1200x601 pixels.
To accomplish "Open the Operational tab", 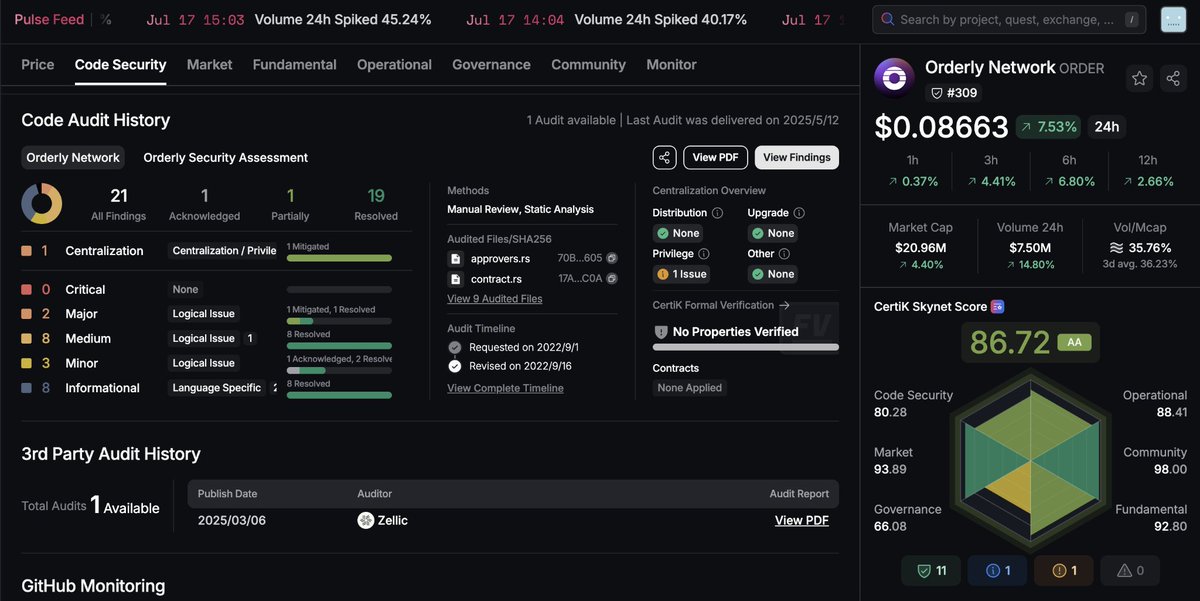I will [394, 64].
